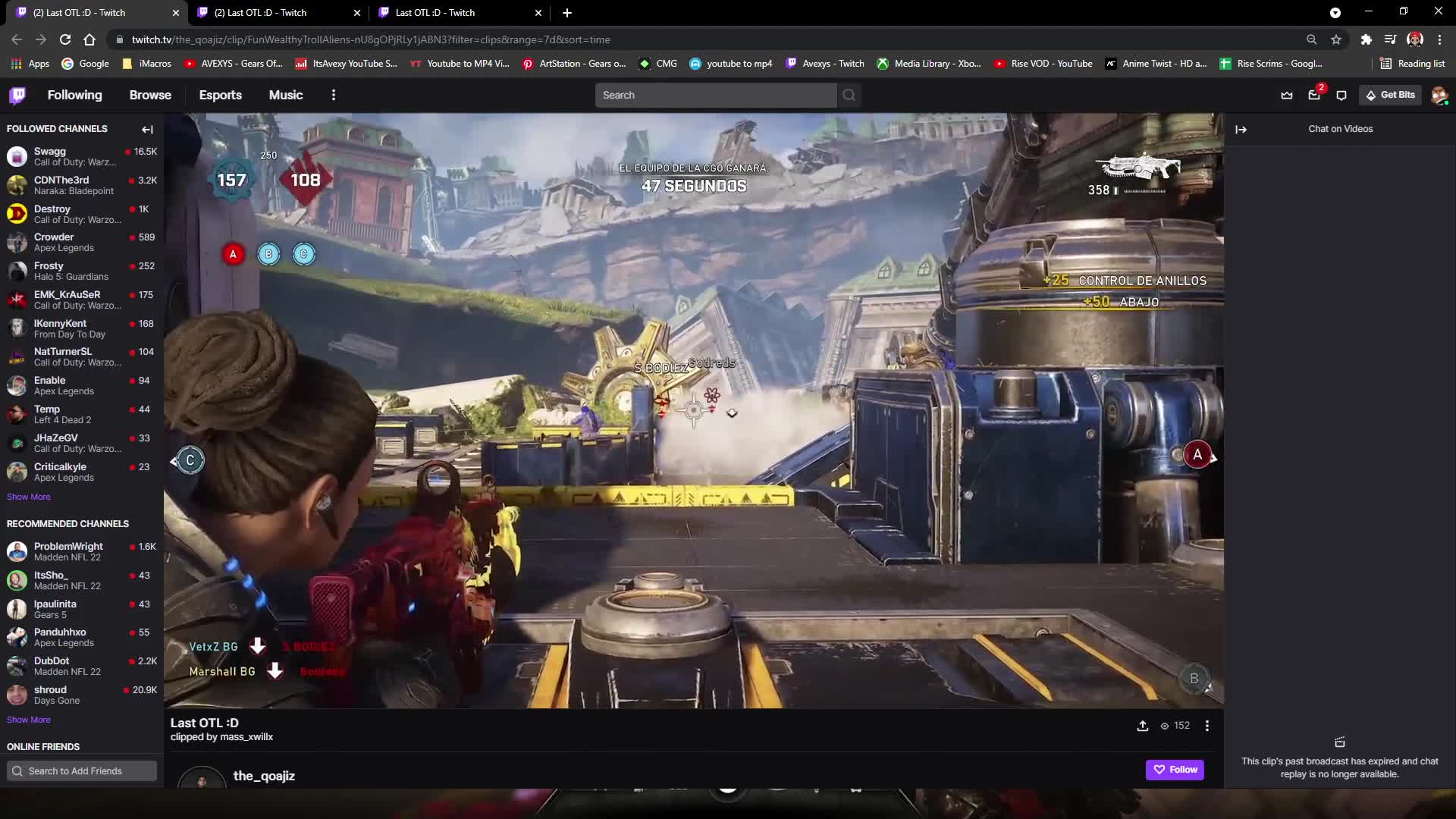Open EMK_KrAuSeR channel avatar

coord(17,300)
